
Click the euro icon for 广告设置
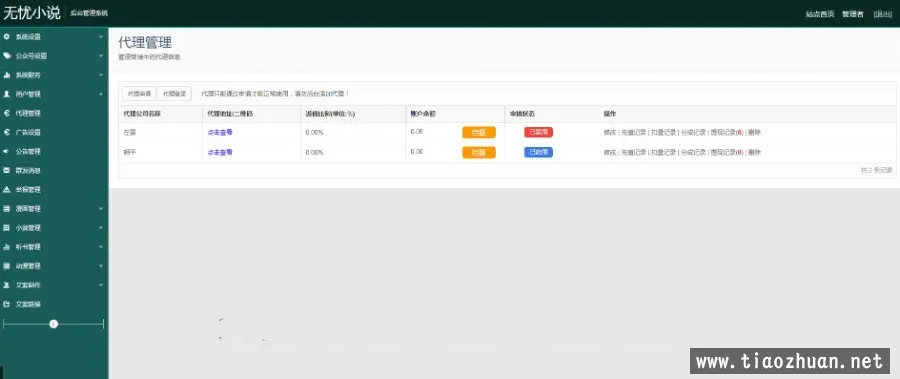click(7, 132)
